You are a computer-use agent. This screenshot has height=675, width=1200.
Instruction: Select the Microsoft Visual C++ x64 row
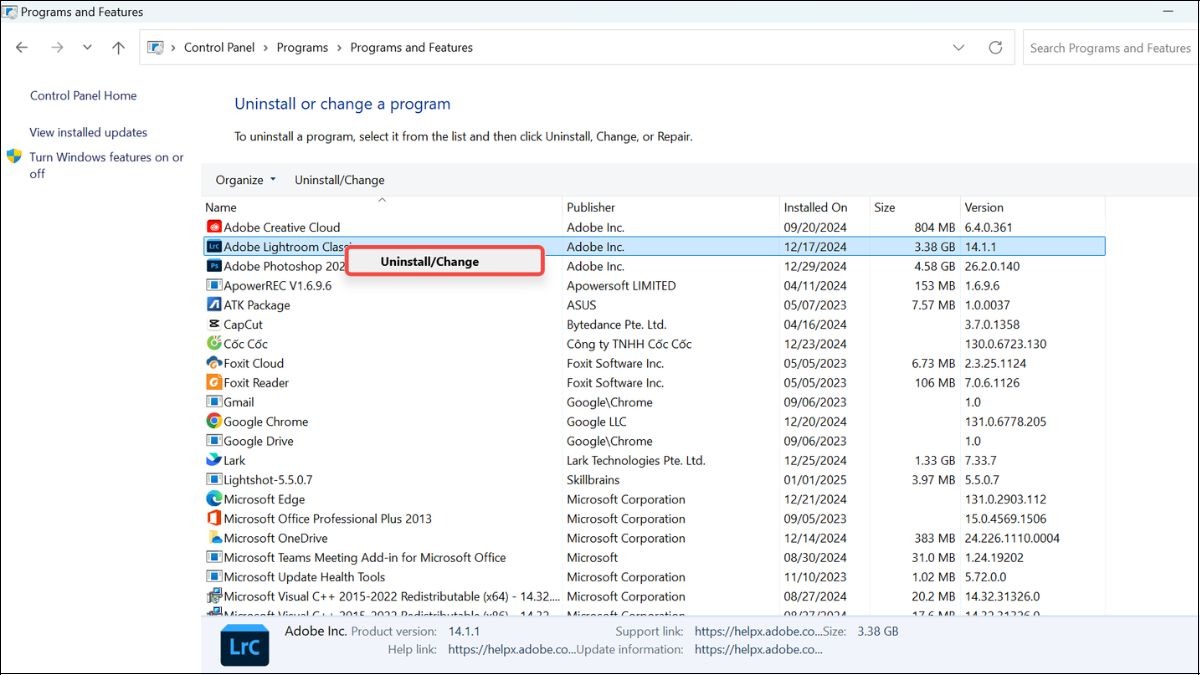coord(654,597)
